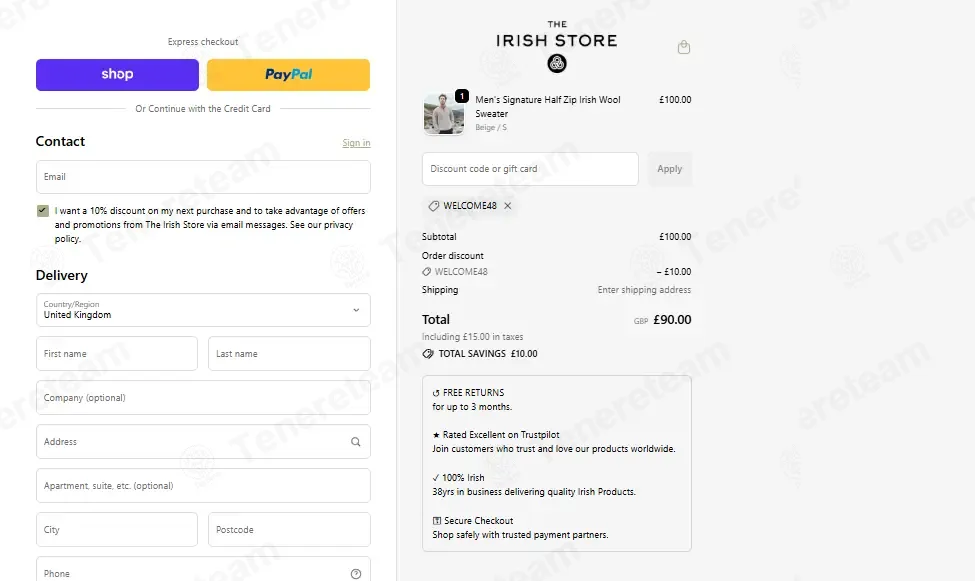The width and height of the screenshot is (975, 581).
Task: Click the search icon in Address field
Action: (356, 442)
